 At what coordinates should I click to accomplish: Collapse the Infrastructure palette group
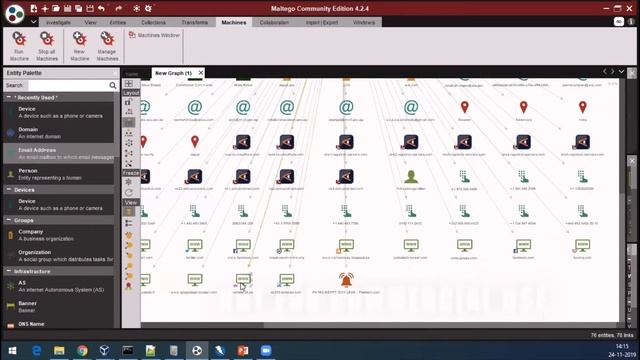click(9, 271)
